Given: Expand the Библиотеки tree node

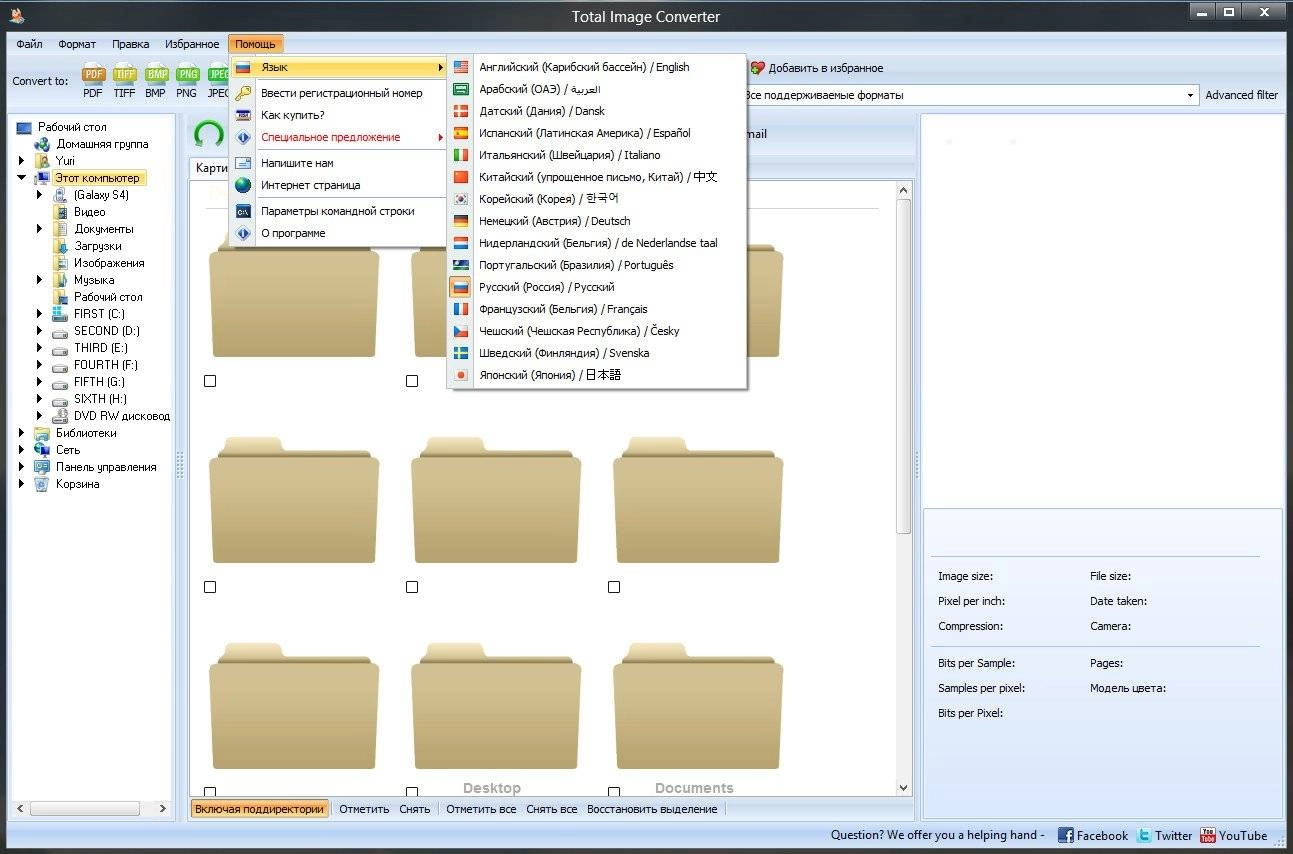Looking at the screenshot, I should (x=21, y=433).
